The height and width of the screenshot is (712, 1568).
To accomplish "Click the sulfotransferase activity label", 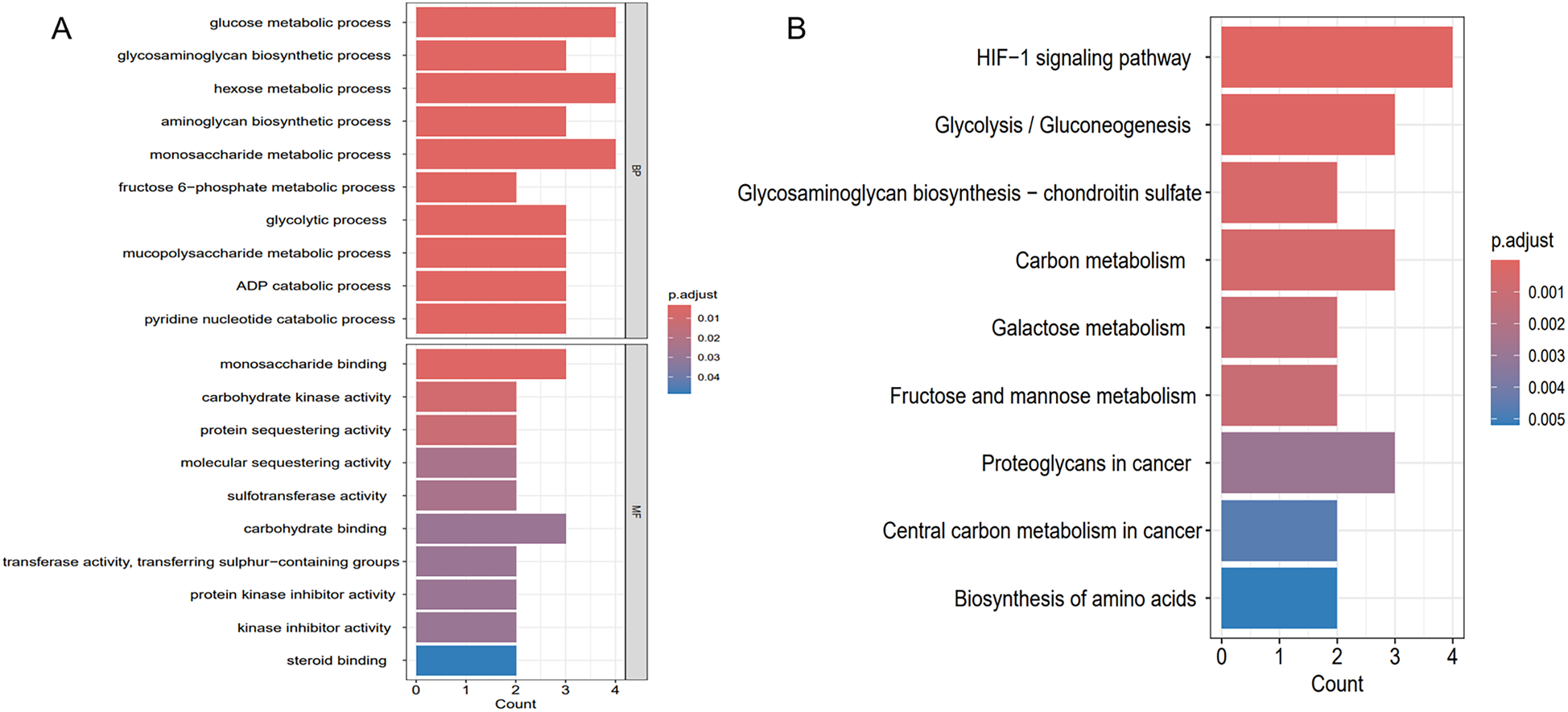I will 307,496.
